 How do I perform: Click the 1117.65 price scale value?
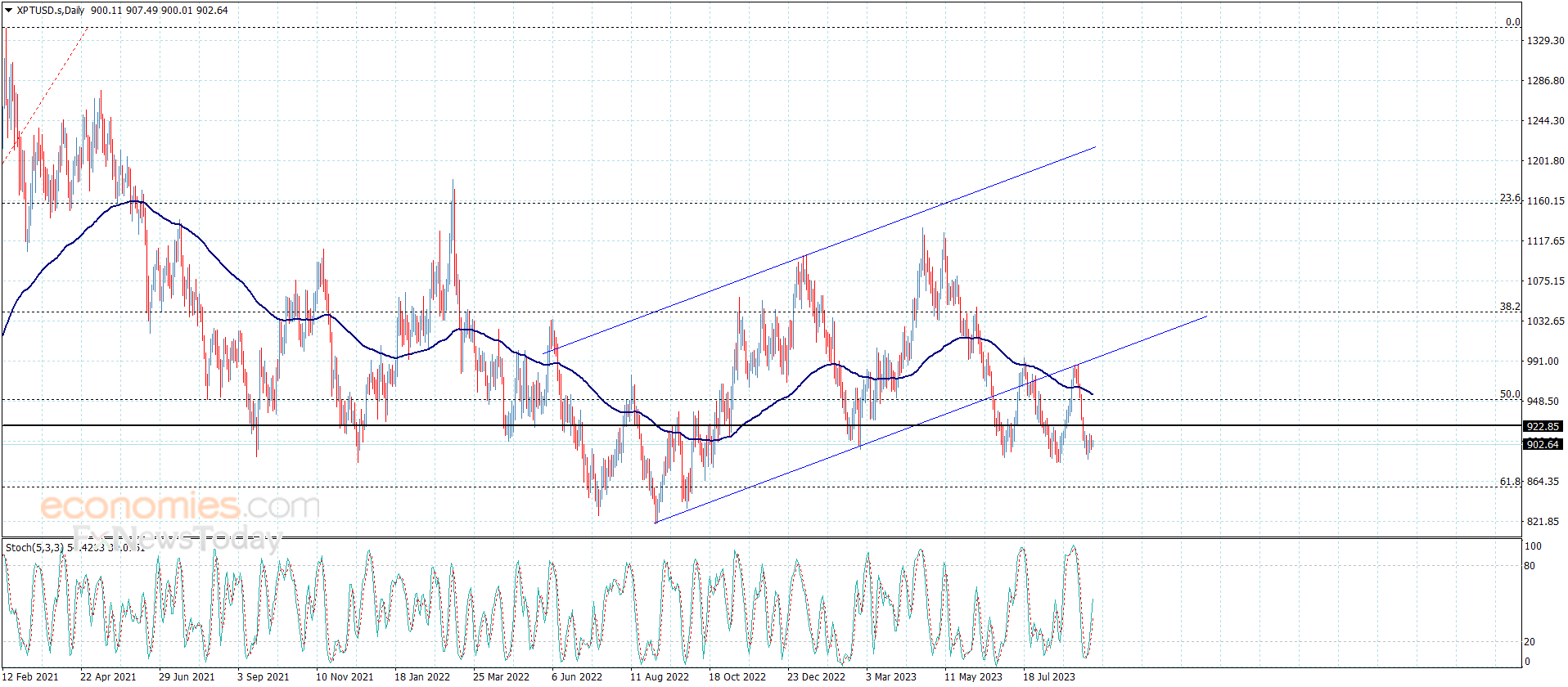click(1545, 241)
